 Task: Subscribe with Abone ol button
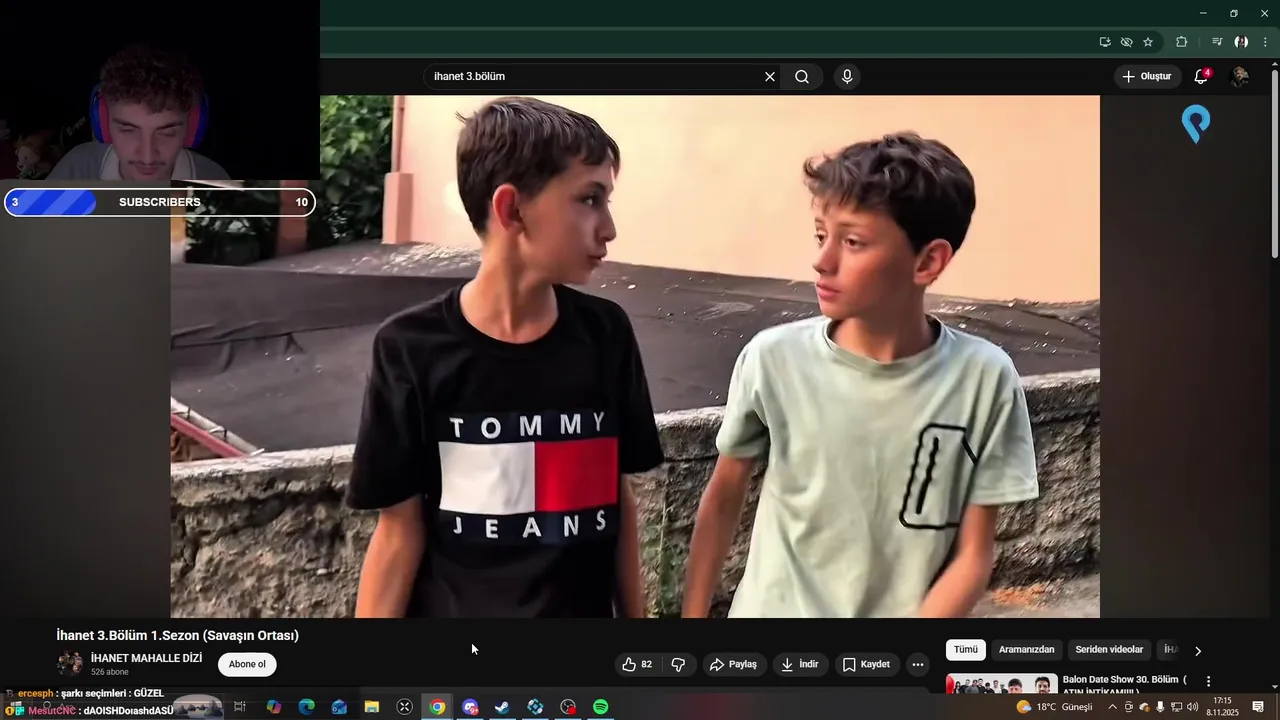coord(247,664)
